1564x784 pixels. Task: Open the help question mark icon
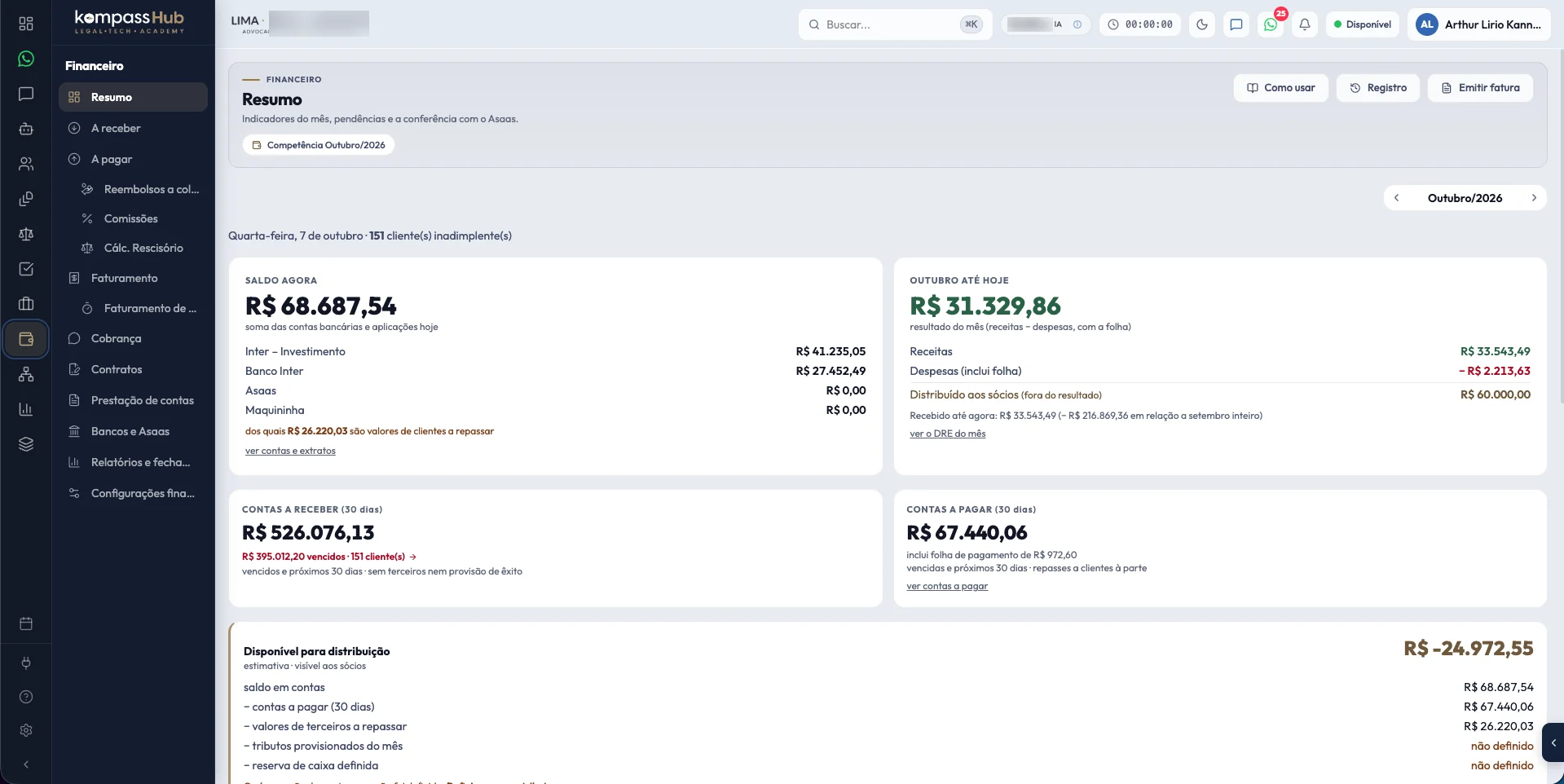click(26, 697)
